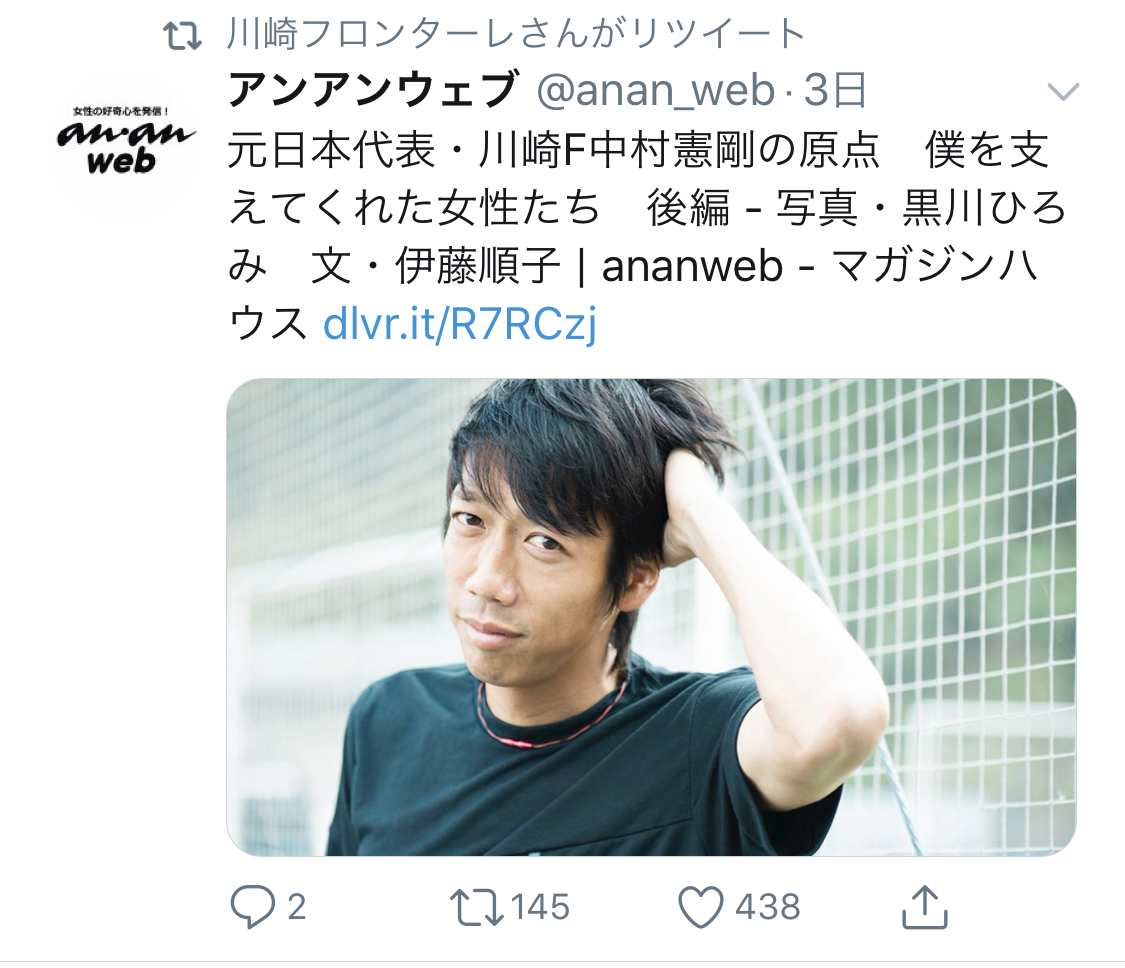Toggle the retweet arrows icon
The width and height of the screenshot is (1125, 968).
pos(476,907)
